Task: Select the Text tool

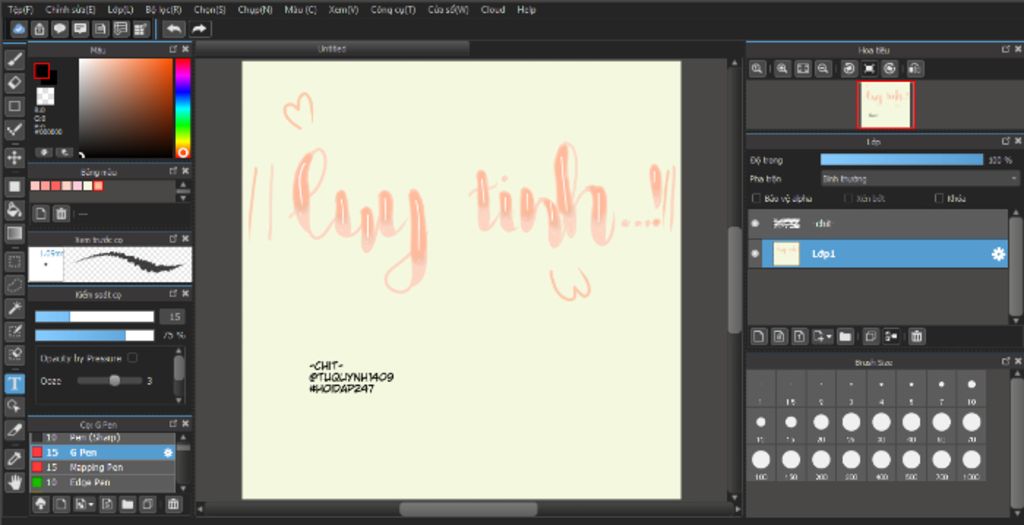Action: [14, 384]
